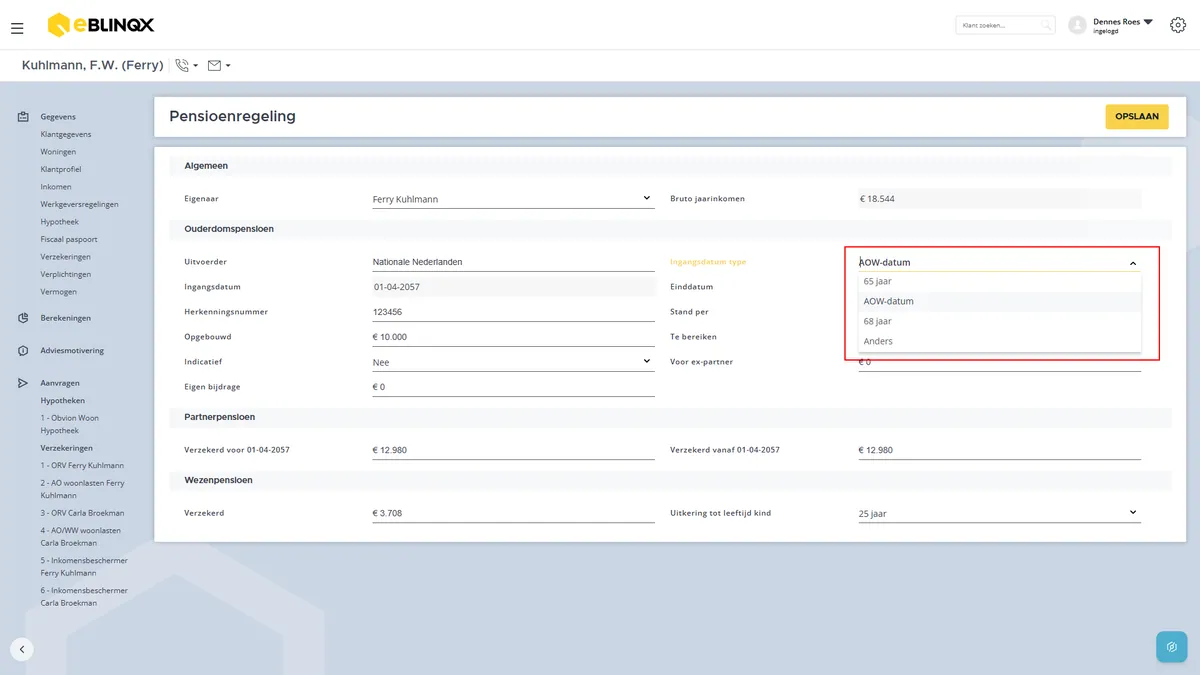Open the Eigenaar dropdown
The image size is (1200, 675).
(513, 199)
